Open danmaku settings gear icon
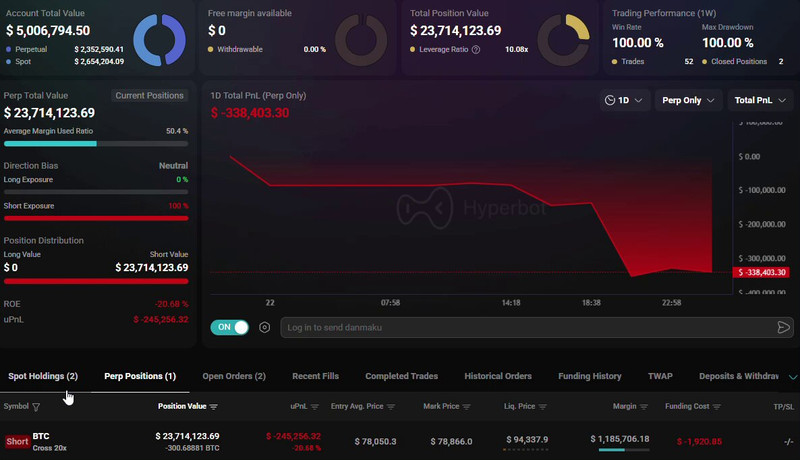The image size is (800, 460). pyautogui.click(x=265, y=327)
